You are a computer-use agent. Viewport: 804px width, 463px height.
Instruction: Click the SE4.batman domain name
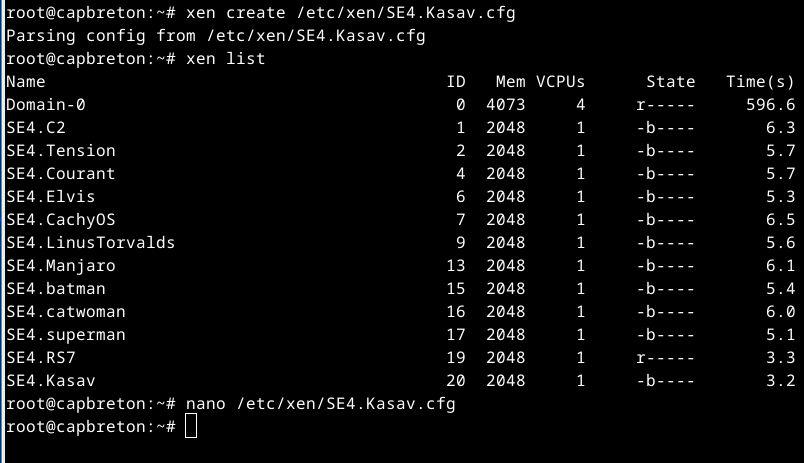tap(55, 289)
